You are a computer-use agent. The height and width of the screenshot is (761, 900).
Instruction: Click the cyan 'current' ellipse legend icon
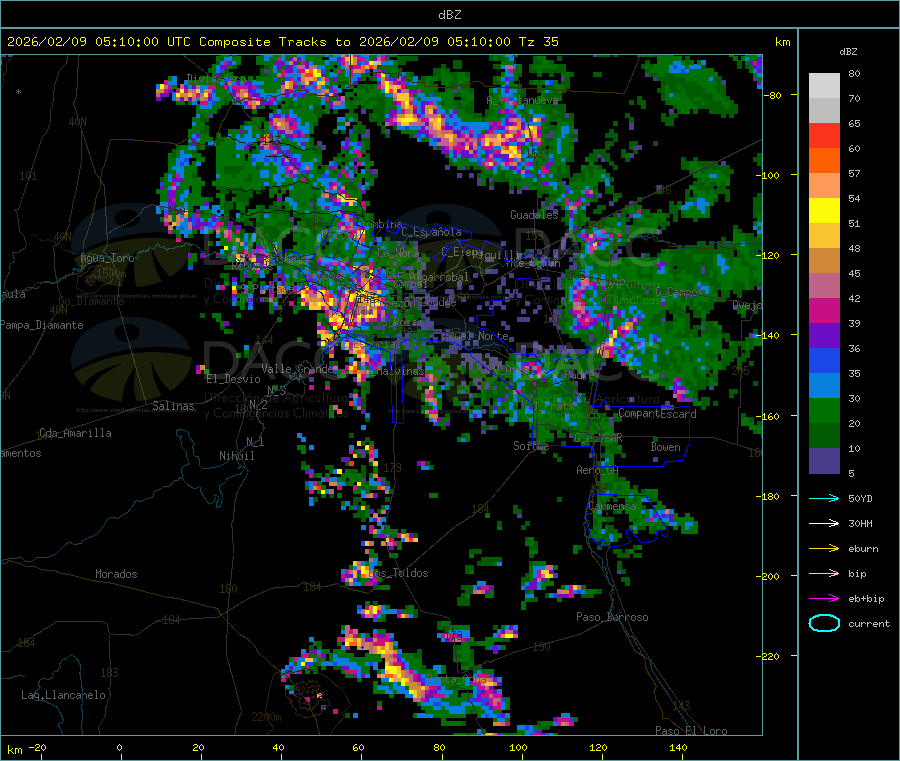pos(824,623)
